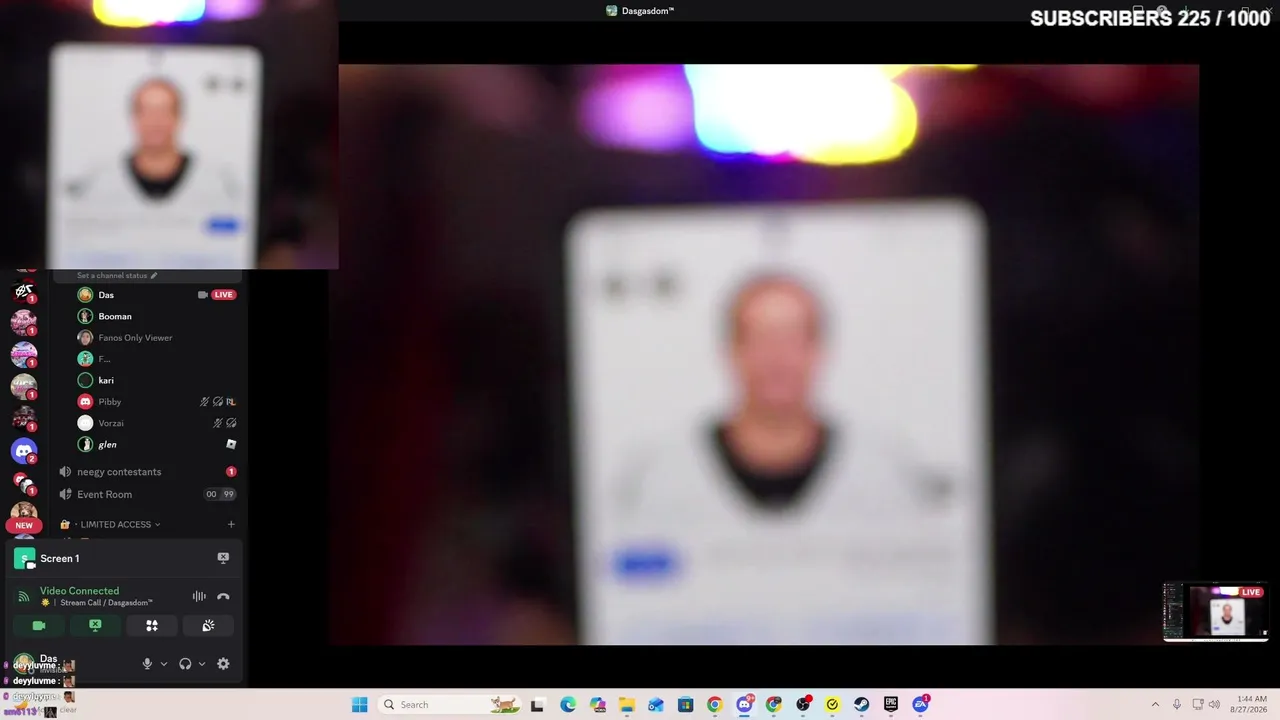Viewport: 1280px width, 720px height.
Task: Click the taskbar Search box
Action: tap(450, 705)
